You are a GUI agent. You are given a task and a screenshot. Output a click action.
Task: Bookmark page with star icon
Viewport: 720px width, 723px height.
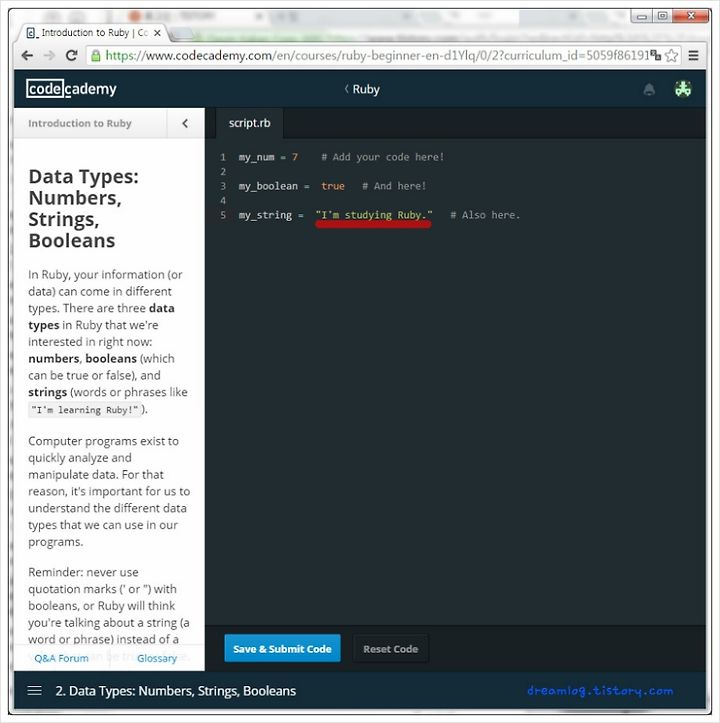coord(672,56)
